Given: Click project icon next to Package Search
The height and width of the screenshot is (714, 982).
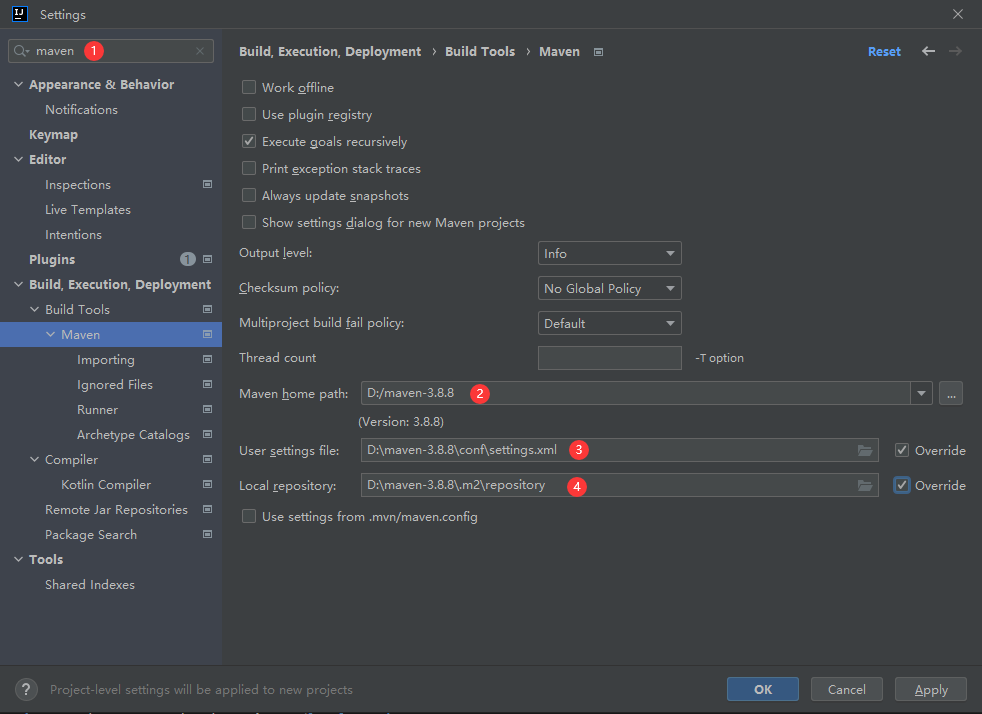Looking at the screenshot, I should 207,535.
